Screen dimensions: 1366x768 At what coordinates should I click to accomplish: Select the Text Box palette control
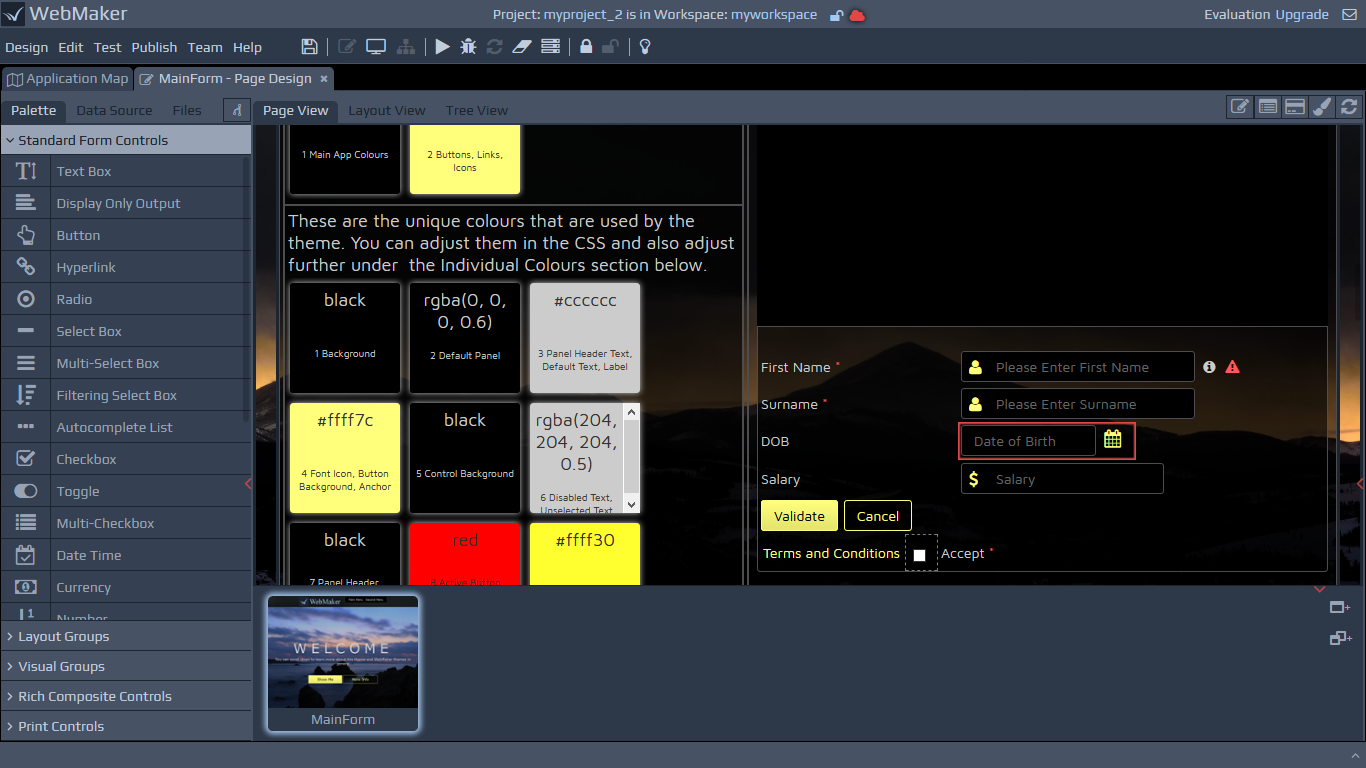point(126,171)
